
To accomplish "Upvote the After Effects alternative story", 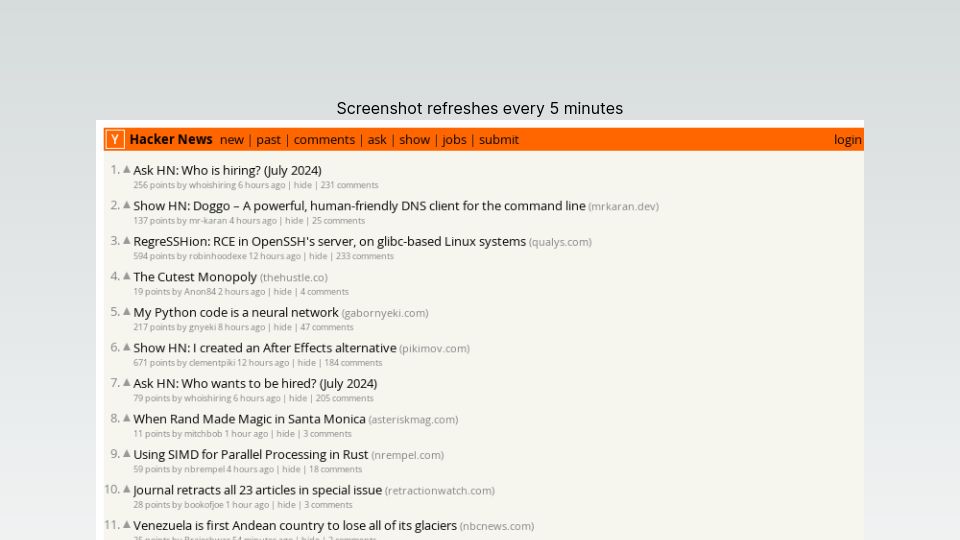I will click(x=127, y=347).
